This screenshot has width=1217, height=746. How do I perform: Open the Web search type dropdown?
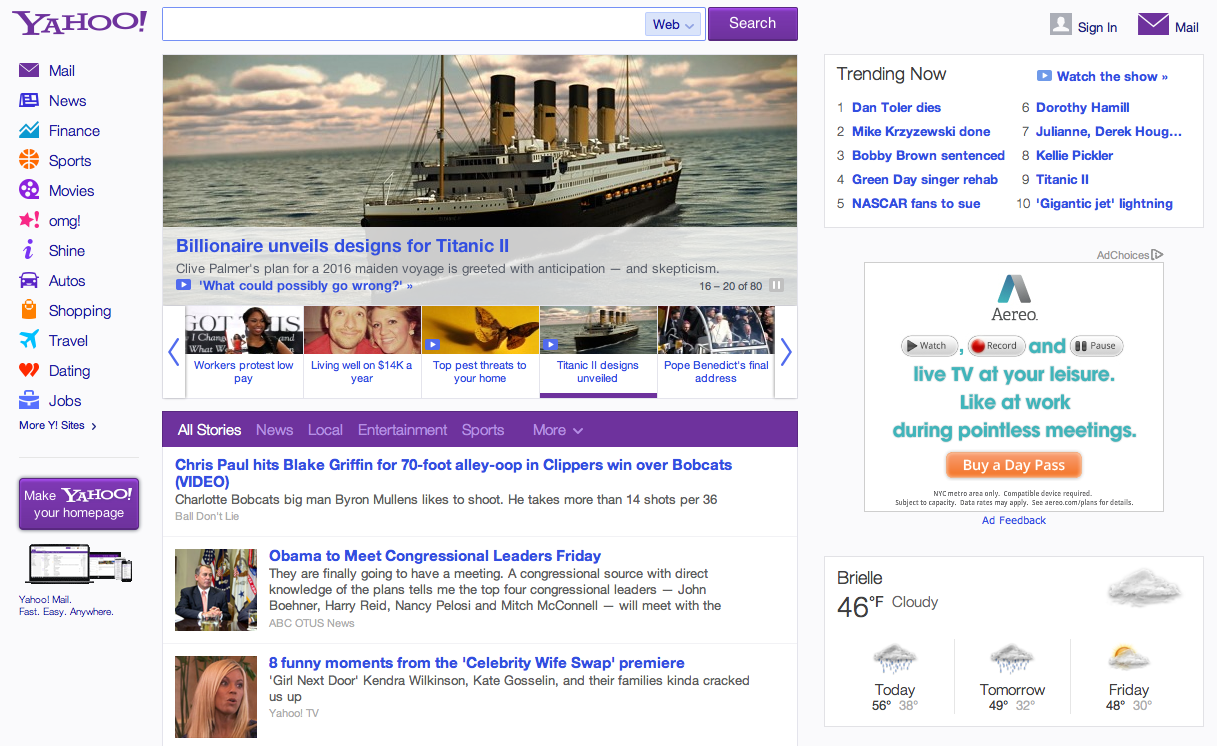coord(673,25)
